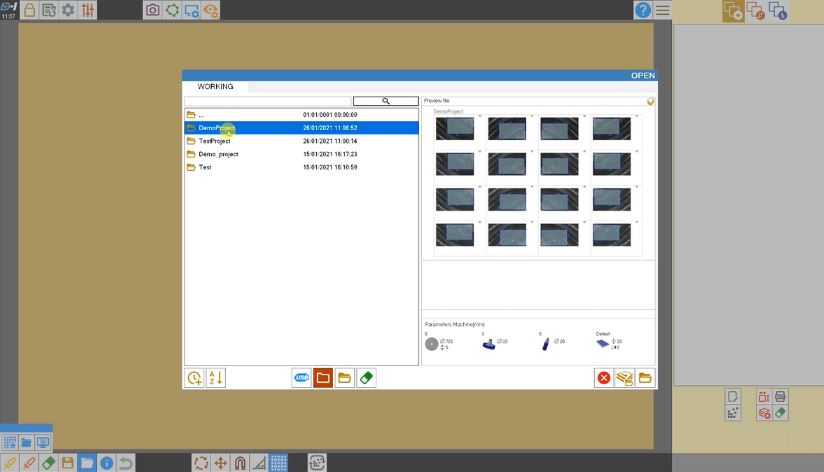Click the purple camera icon
This screenshot has height=472, width=824.
pyautogui.click(x=152, y=10)
